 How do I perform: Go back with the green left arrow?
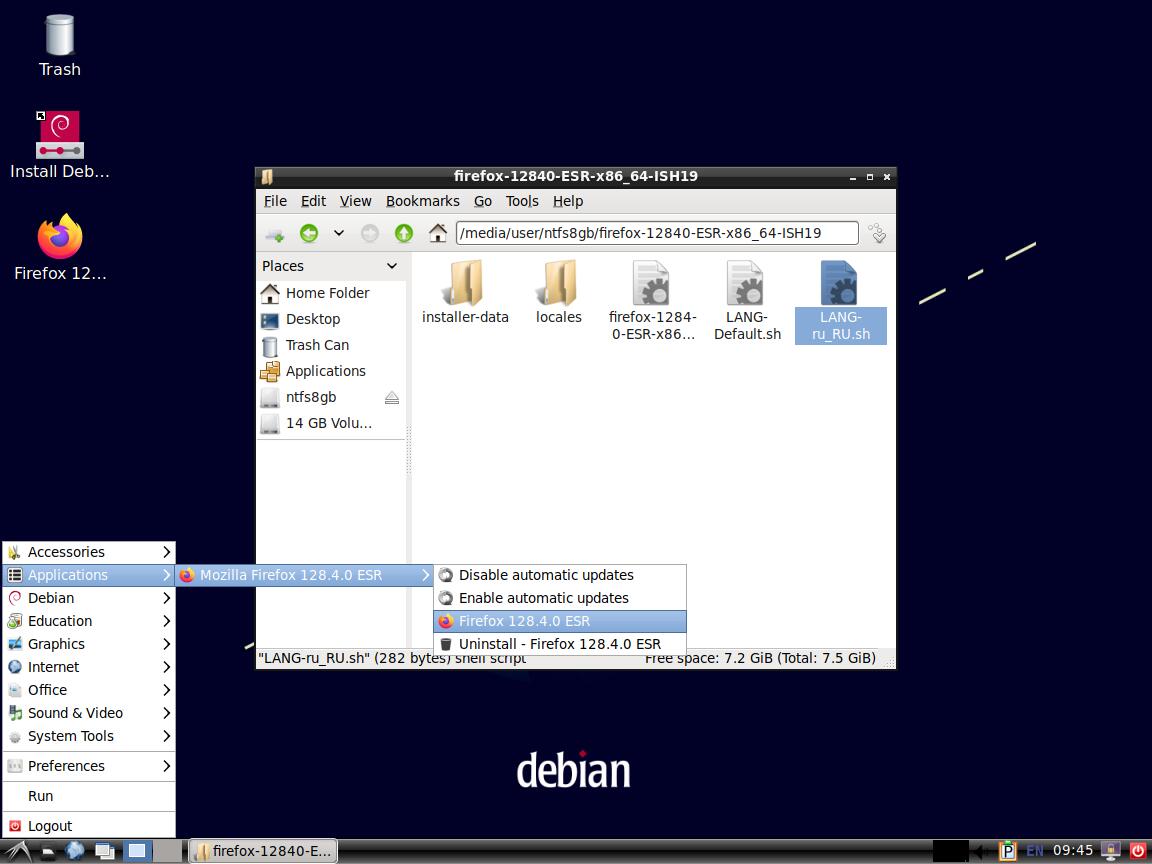pyautogui.click(x=309, y=234)
